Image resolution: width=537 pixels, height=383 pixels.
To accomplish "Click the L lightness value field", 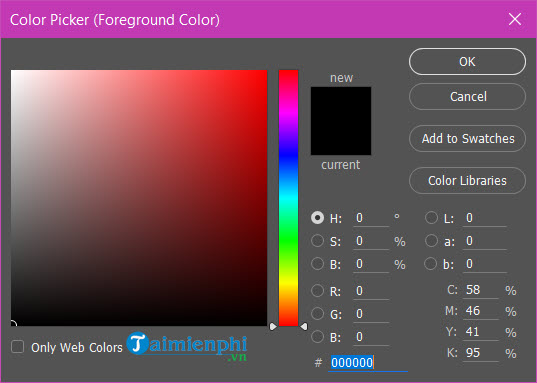I will [x=485, y=218].
